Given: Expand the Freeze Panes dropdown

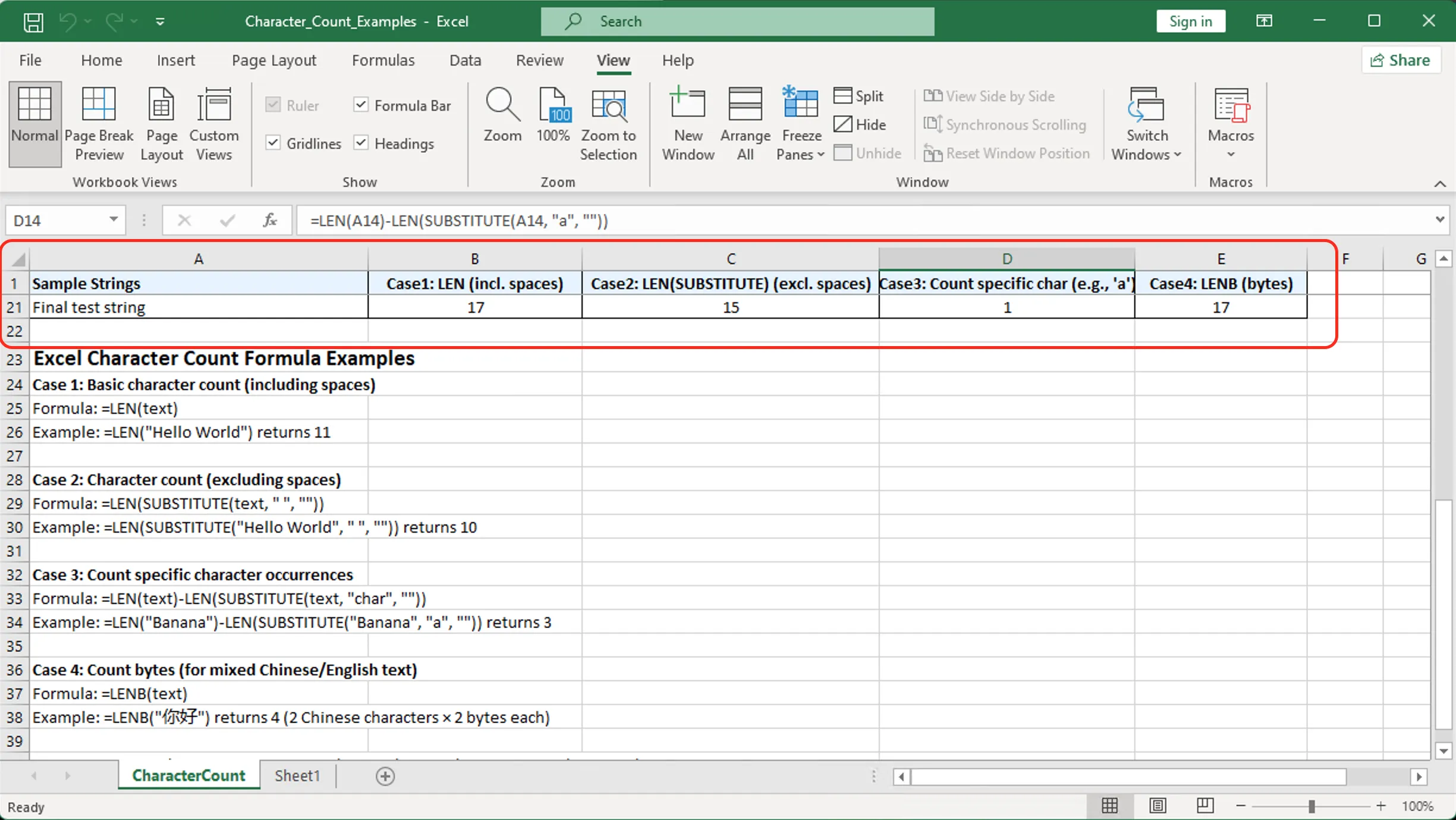Looking at the screenshot, I should [820, 154].
